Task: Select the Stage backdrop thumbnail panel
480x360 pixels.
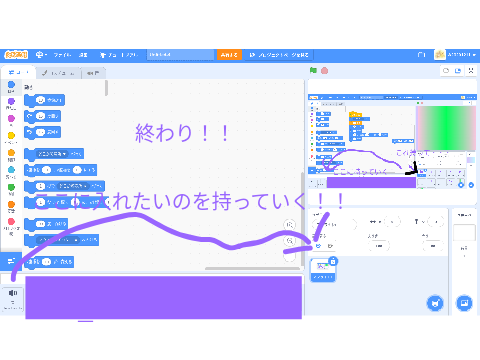Action: point(464,233)
